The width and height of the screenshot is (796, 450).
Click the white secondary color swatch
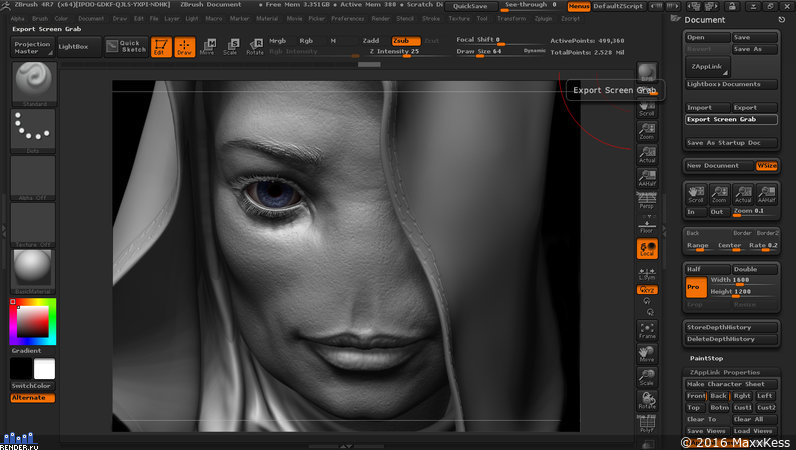click(44, 369)
